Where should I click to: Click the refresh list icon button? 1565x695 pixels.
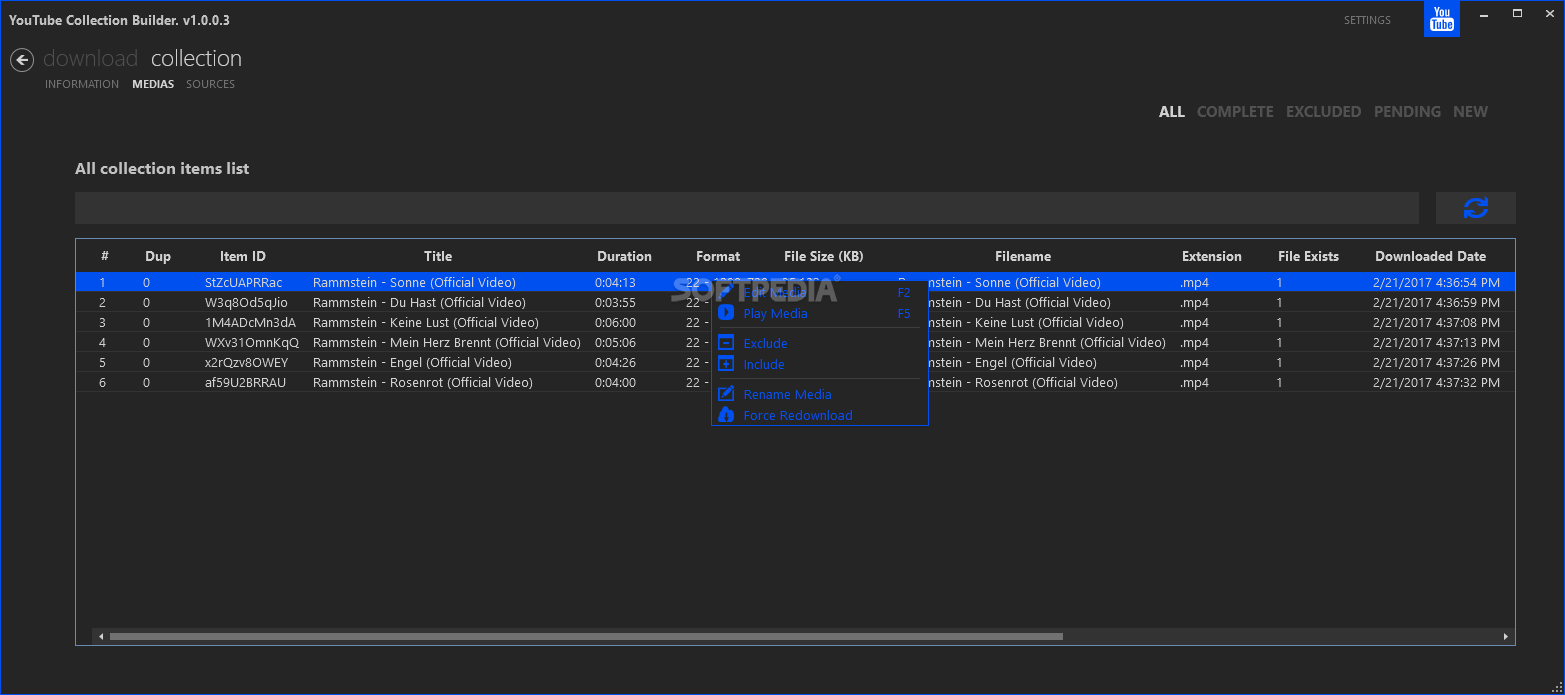(1475, 208)
